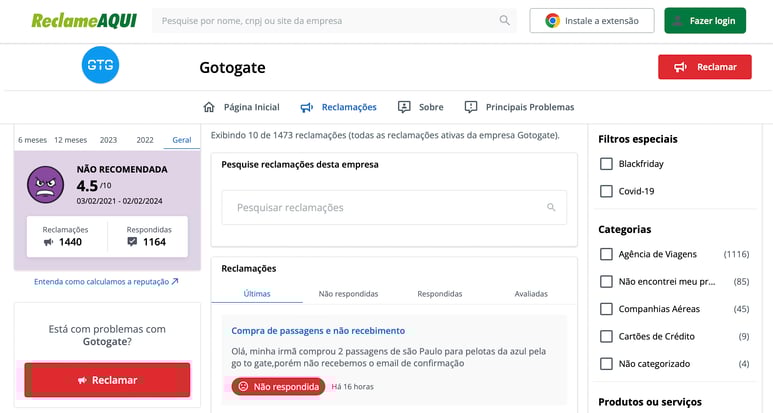This screenshot has height=413, width=773.
Task: Check the Blackfriday filter
Action: pos(606,164)
